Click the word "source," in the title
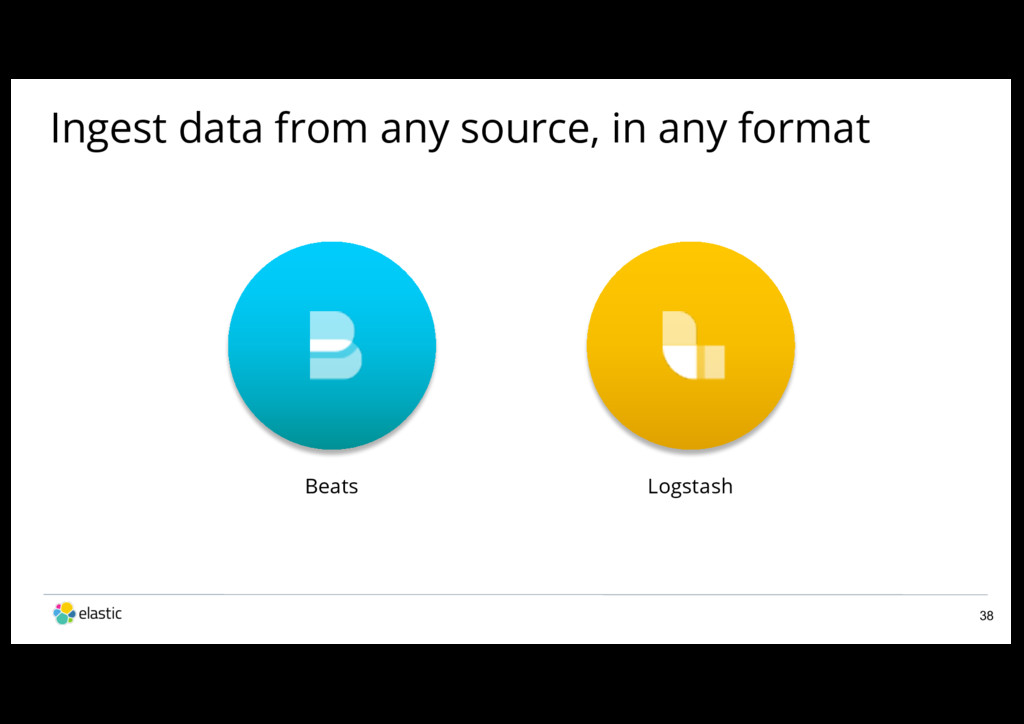The height and width of the screenshot is (724, 1024). click(530, 129)
